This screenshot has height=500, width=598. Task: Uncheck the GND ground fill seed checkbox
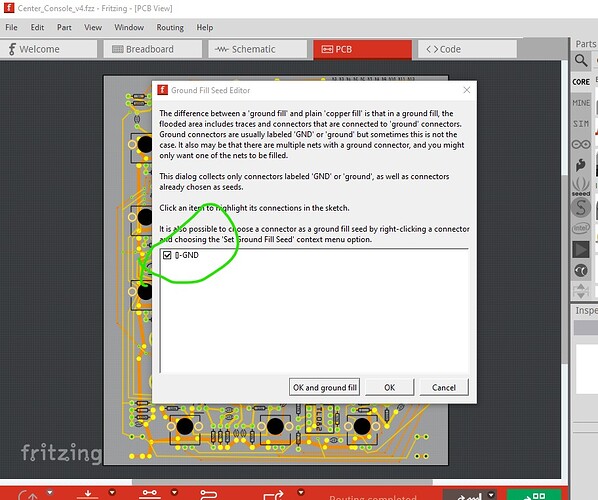point(167,255)
